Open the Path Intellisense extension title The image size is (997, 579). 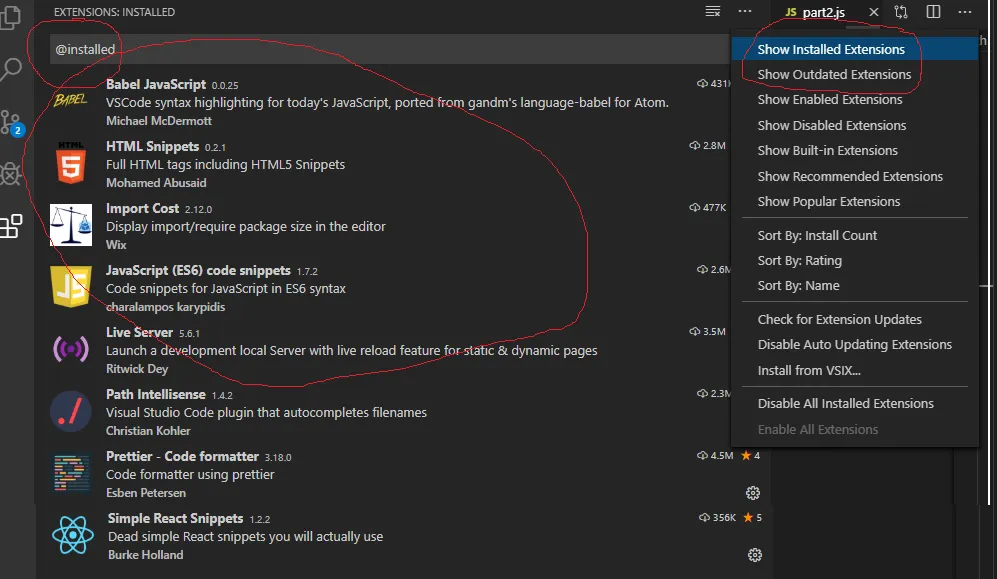point(156,395)
